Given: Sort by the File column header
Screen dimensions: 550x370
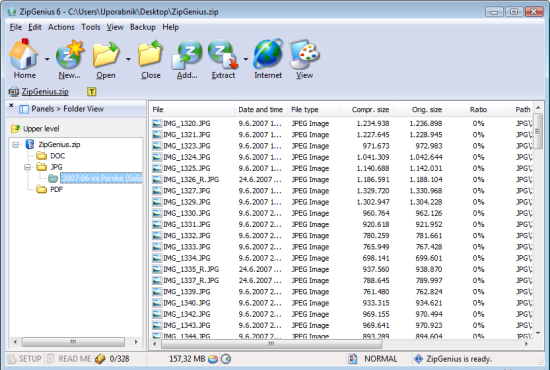Looking at the screenshot, I should [192, 109].
